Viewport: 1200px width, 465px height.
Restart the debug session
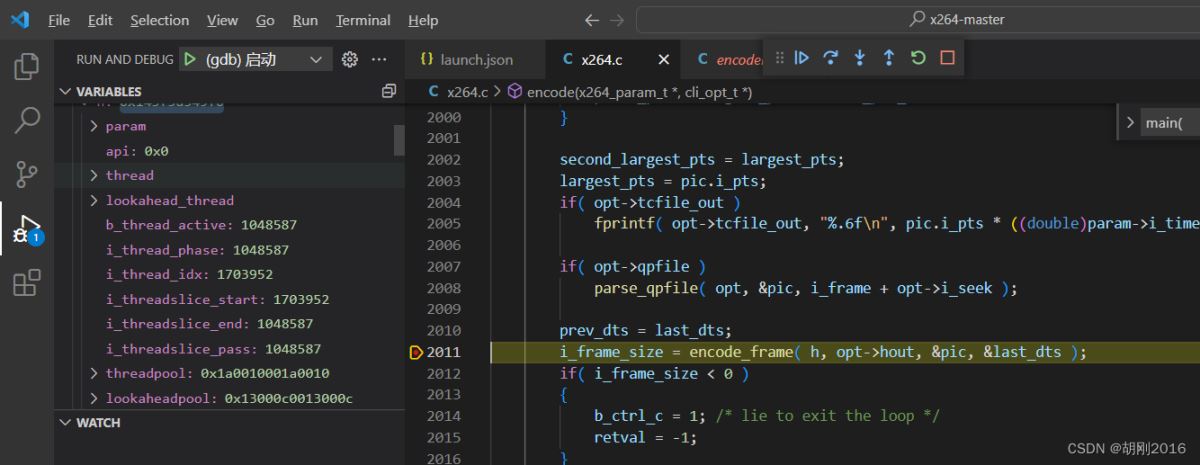click(x=918, y=58)
